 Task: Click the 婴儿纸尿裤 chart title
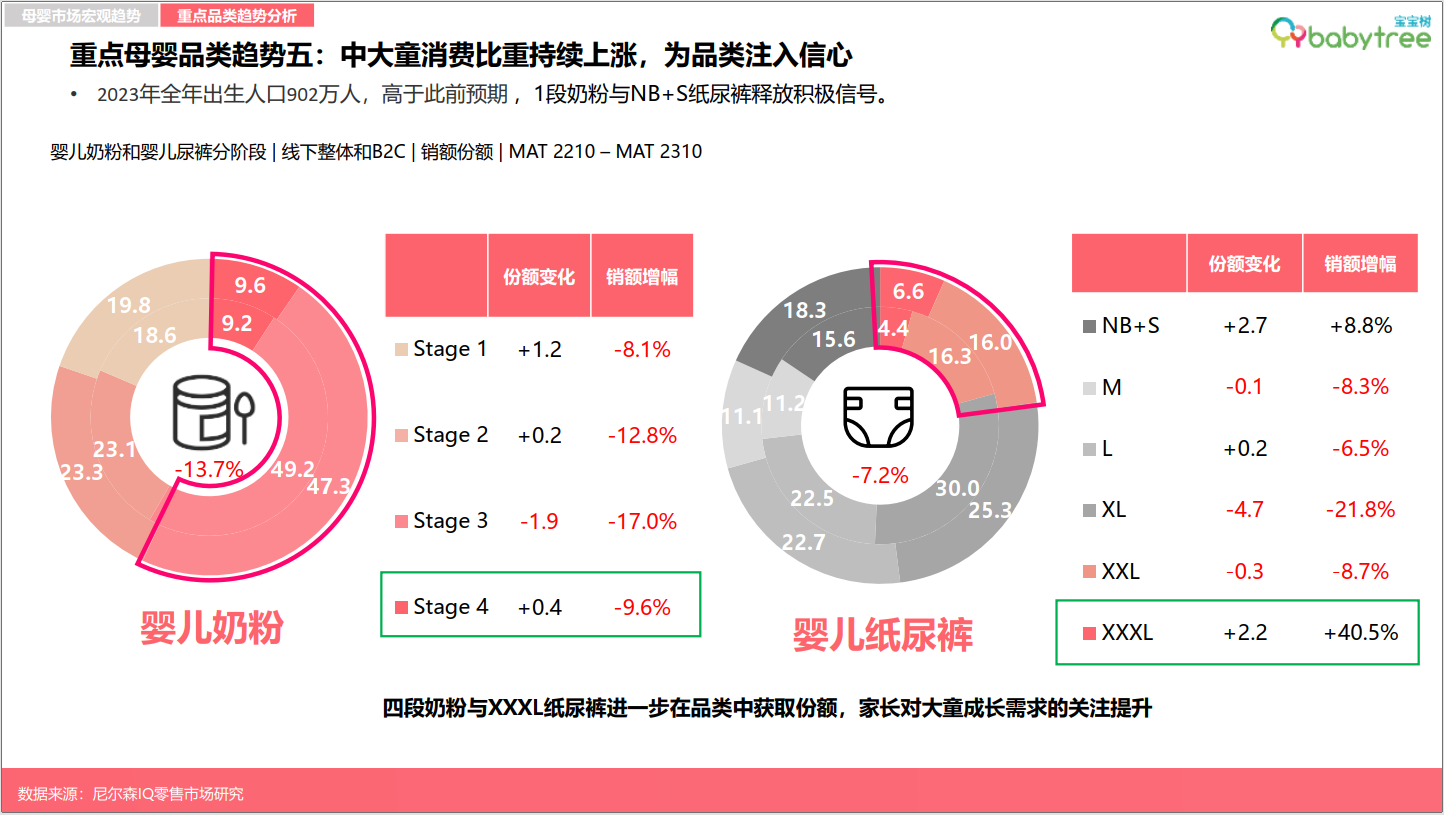[x=882, y=634]
